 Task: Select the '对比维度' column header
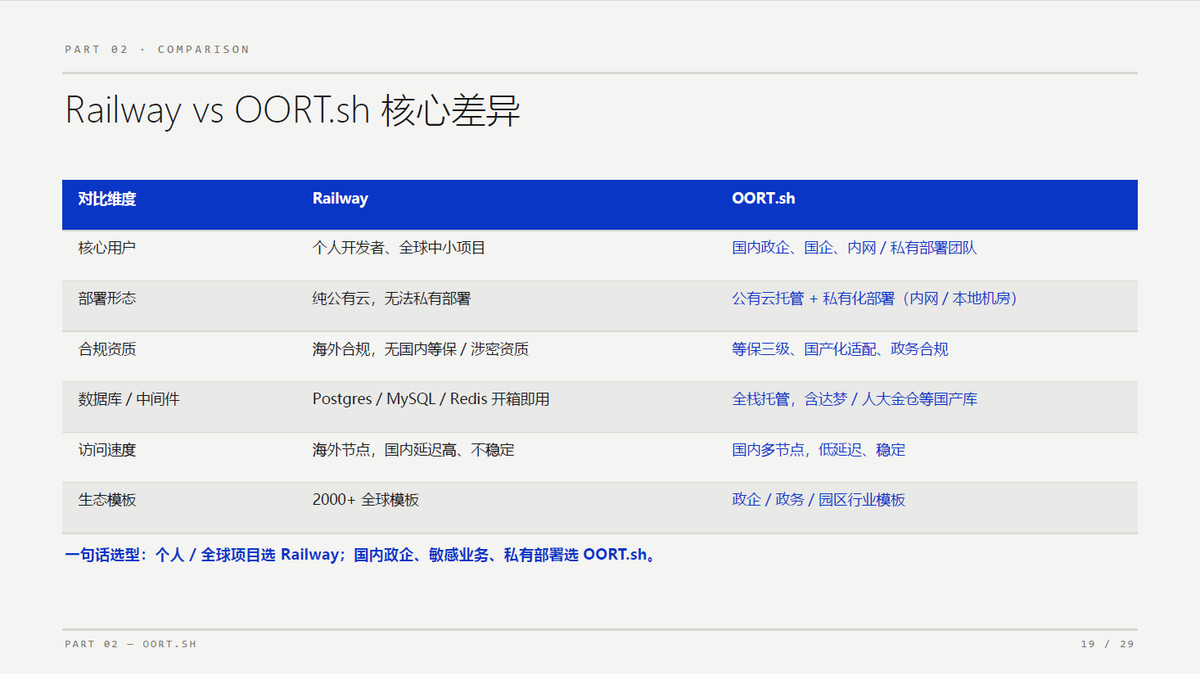pyautogui.click(x=107, y=198)
